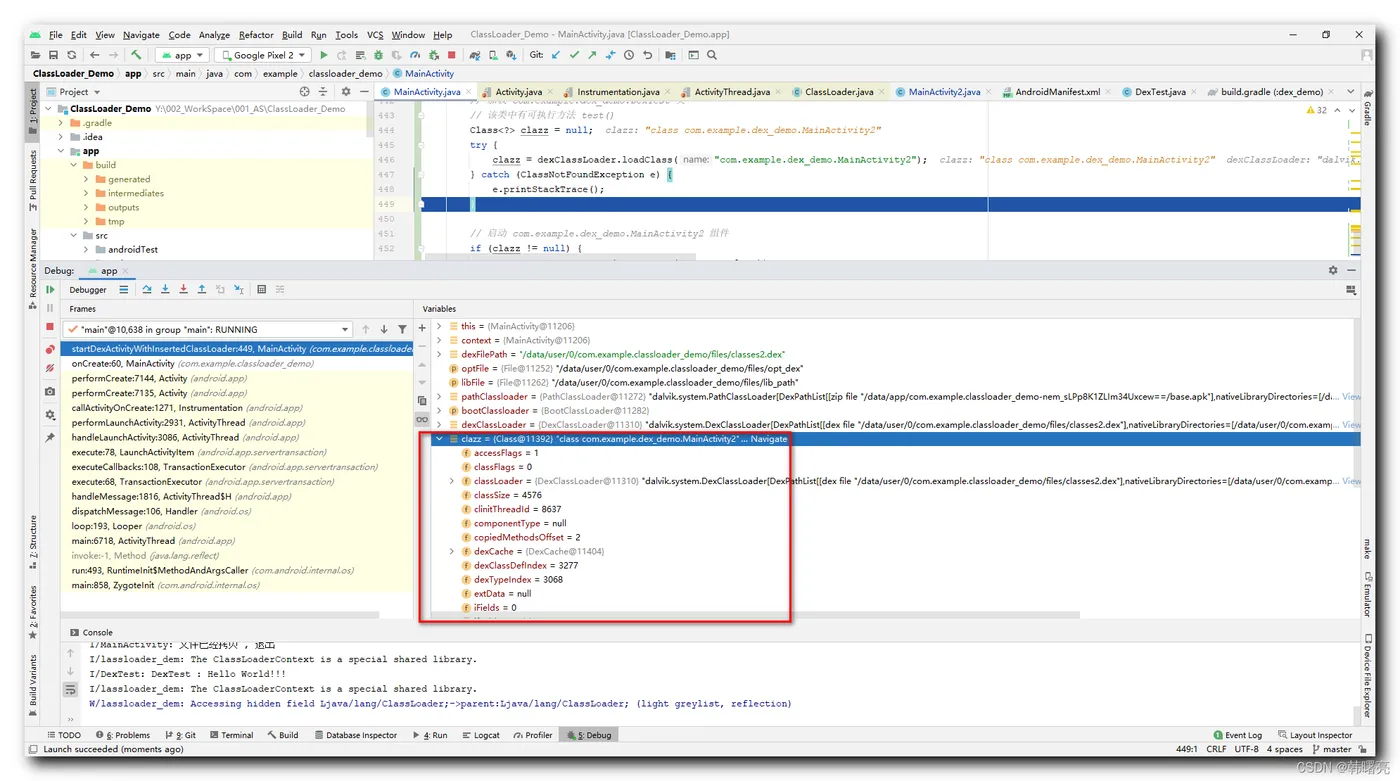Click the Git history clock icon
This screenshot has width=1400, height=781.
[629, 55]
